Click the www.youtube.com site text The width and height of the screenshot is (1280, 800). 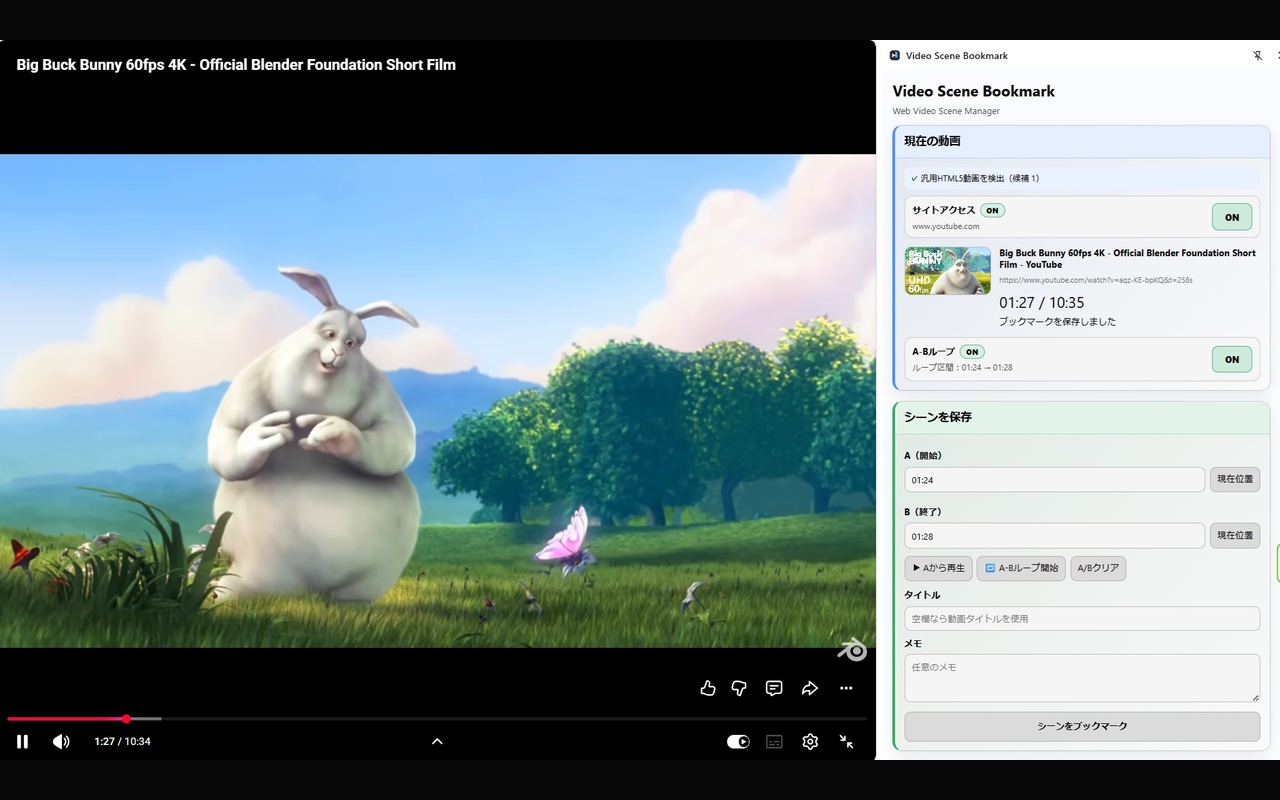pyautogui.click(x=945, y=226)
